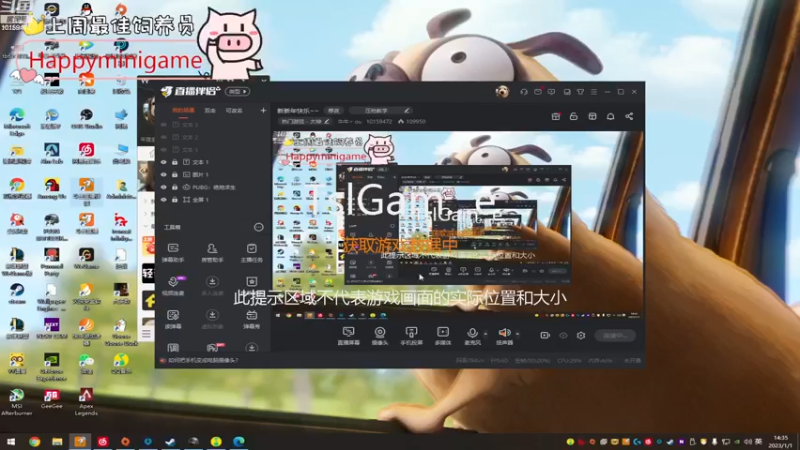Open the 弹幕助手 tool in toolbox
This screenshot has height=450, width=800.
(x=173, y=253)
